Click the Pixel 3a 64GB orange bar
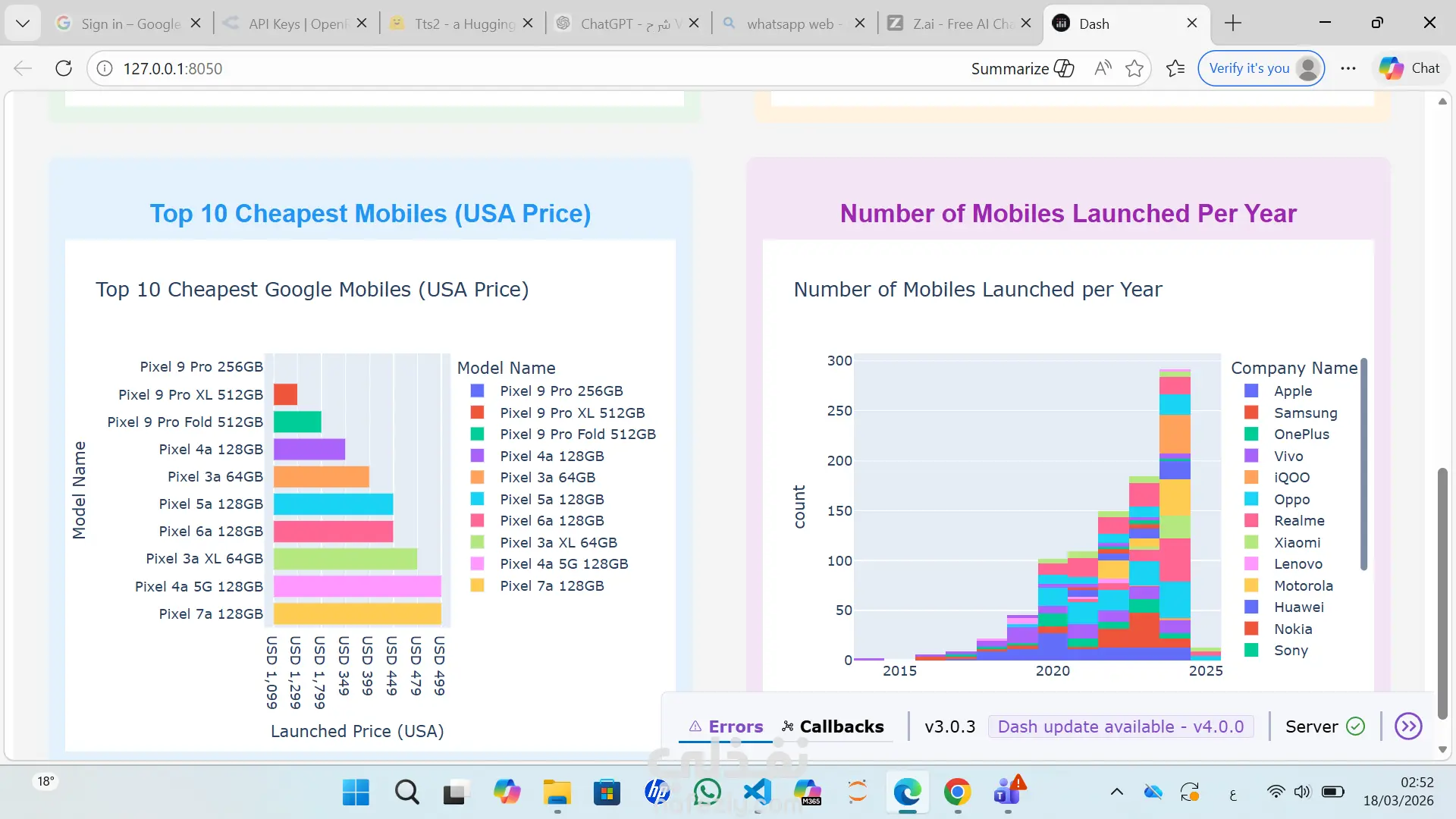The width and height of the screenshot is (1456, 819). [321, 477]
